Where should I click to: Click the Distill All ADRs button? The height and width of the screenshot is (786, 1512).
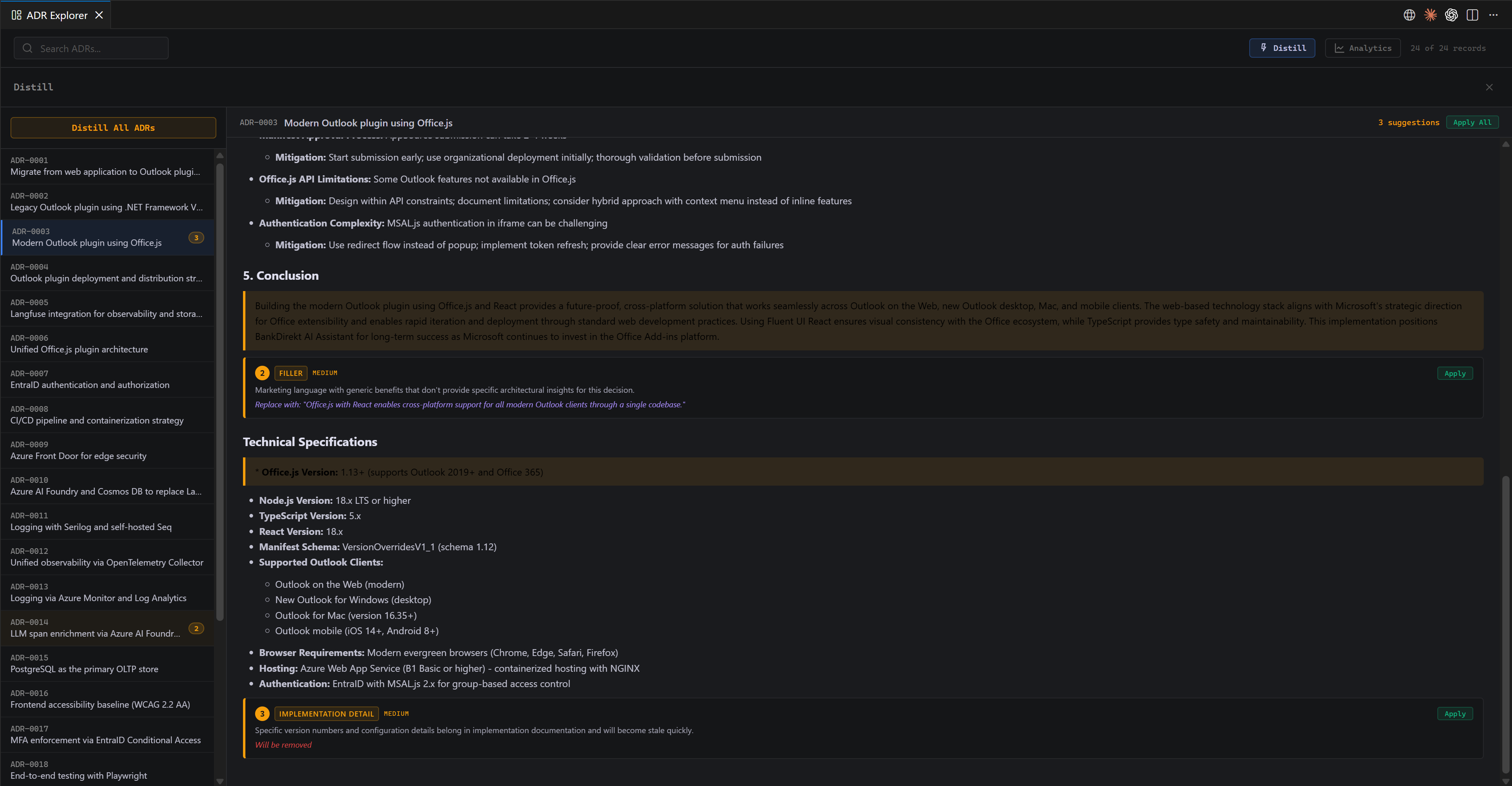[113, 128]
